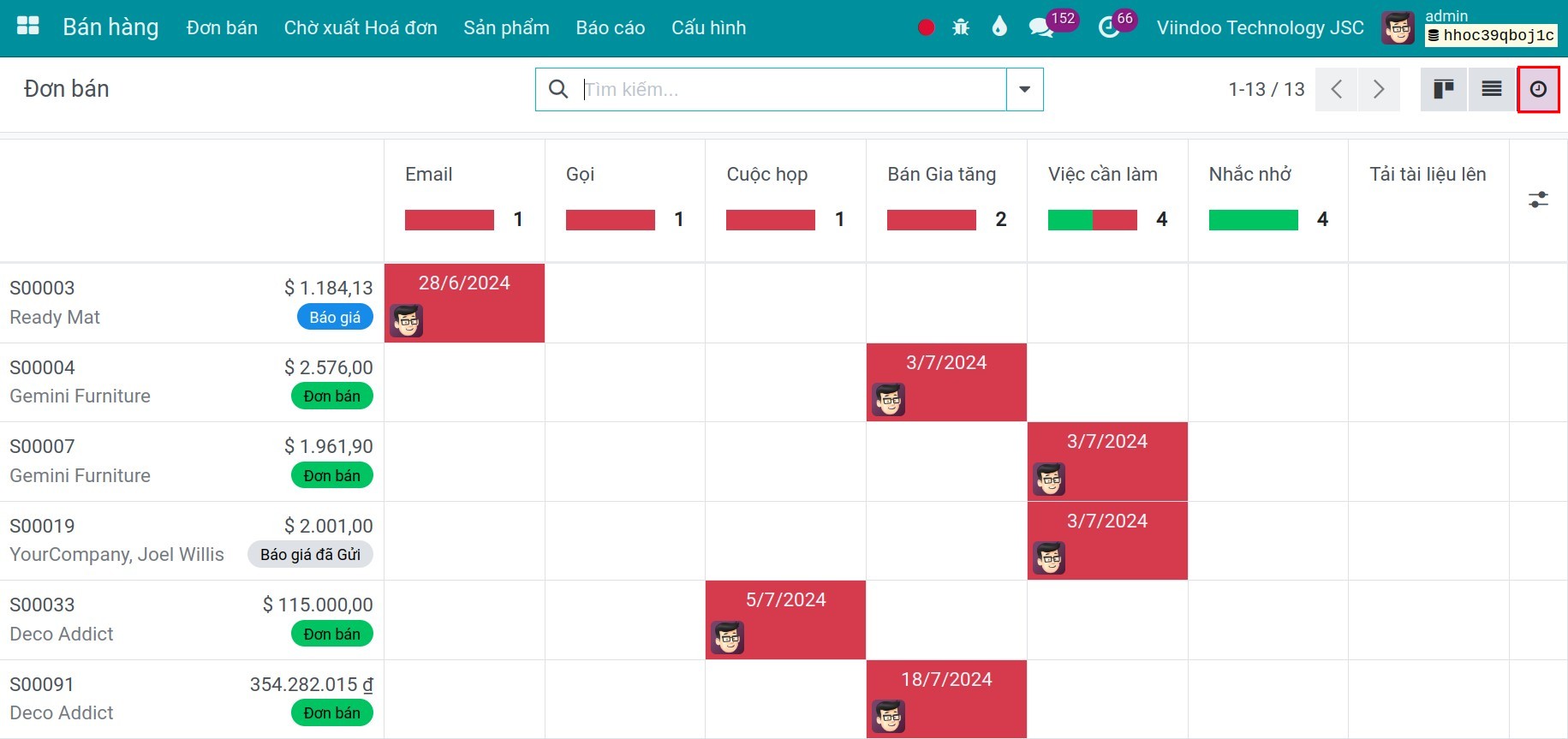This screenshot has width=1568, height=739.
Task: Open order S00019 row
Action: click(x=192, y=540)
